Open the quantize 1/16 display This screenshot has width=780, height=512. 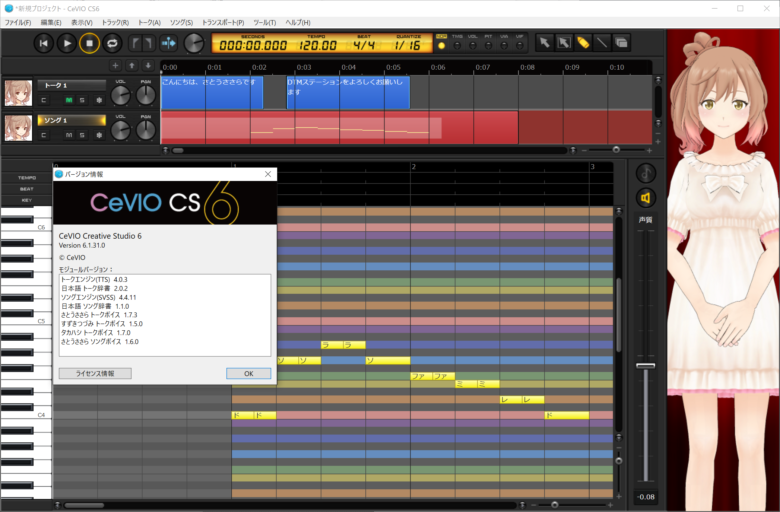407,45
